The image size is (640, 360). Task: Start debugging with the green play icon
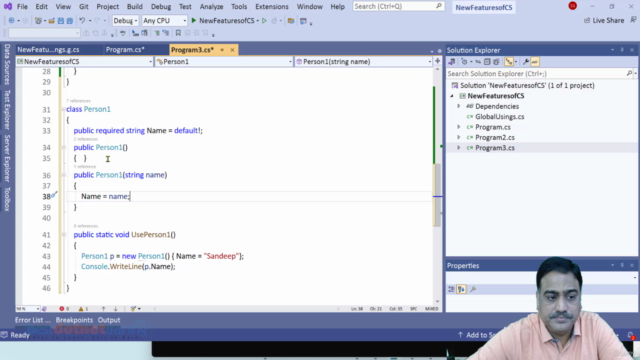tap(194, 20)
